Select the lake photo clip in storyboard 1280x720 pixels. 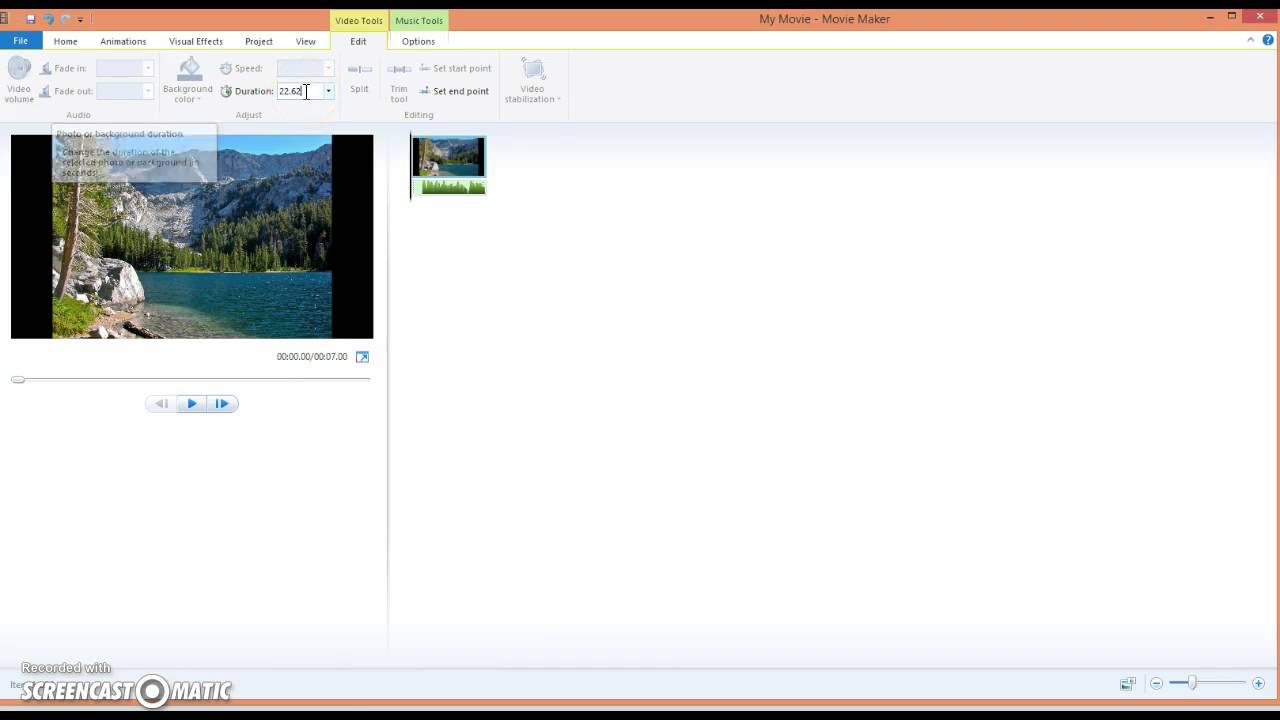click(x=449, y=157)
